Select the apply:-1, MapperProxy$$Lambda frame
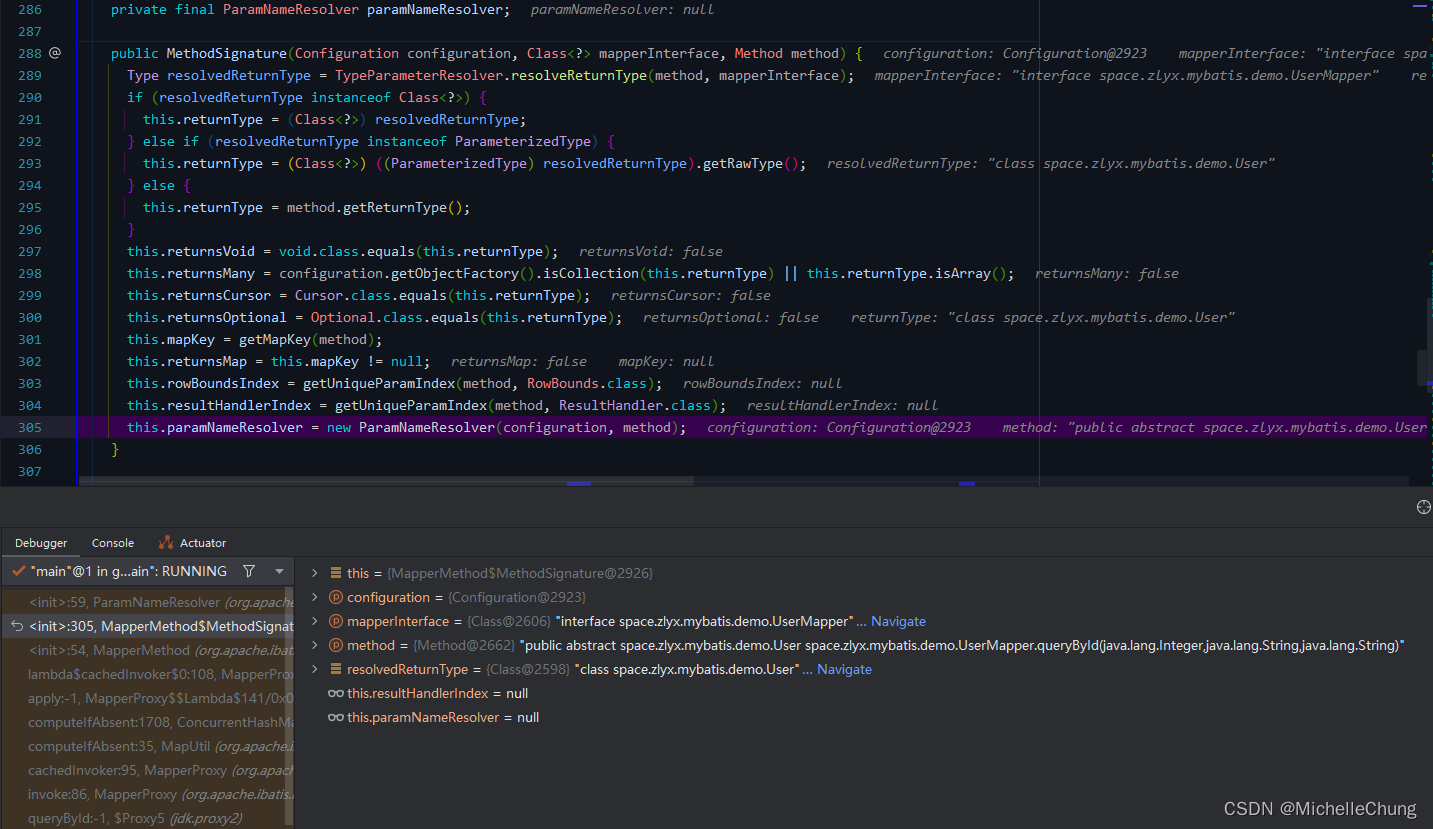1433x829 pixels. coord(147,698)
